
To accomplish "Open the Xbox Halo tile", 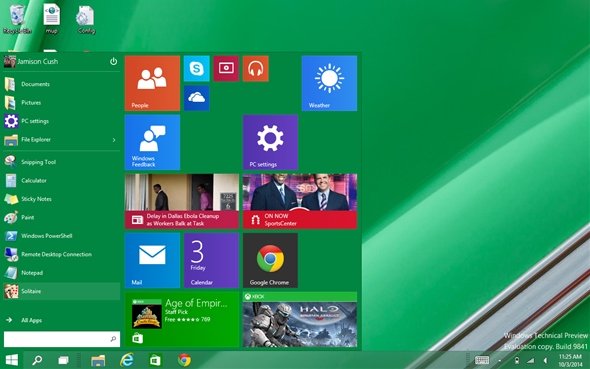I will tap(300, 319).
